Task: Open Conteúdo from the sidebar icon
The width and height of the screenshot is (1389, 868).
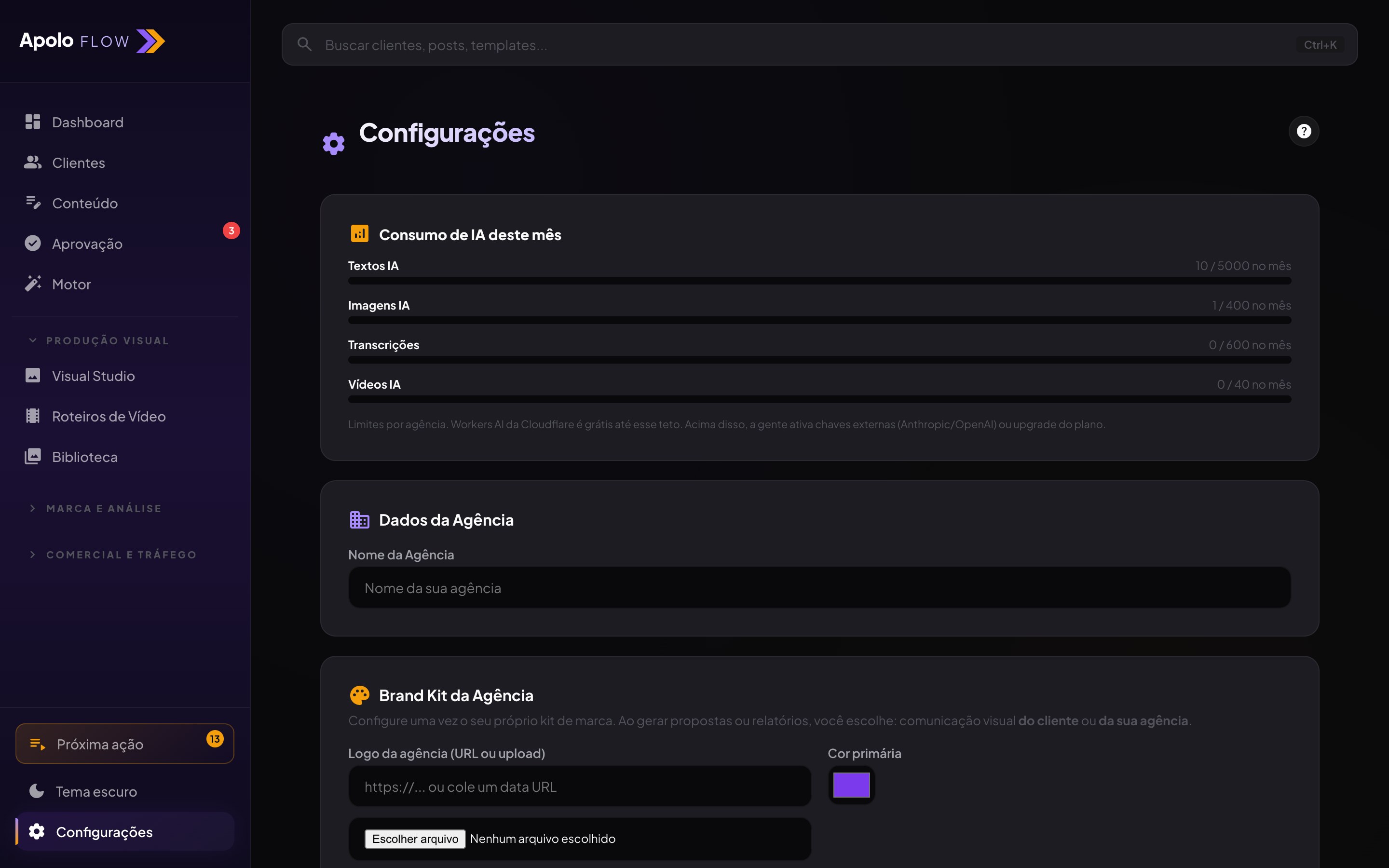Action: point(33,203)
